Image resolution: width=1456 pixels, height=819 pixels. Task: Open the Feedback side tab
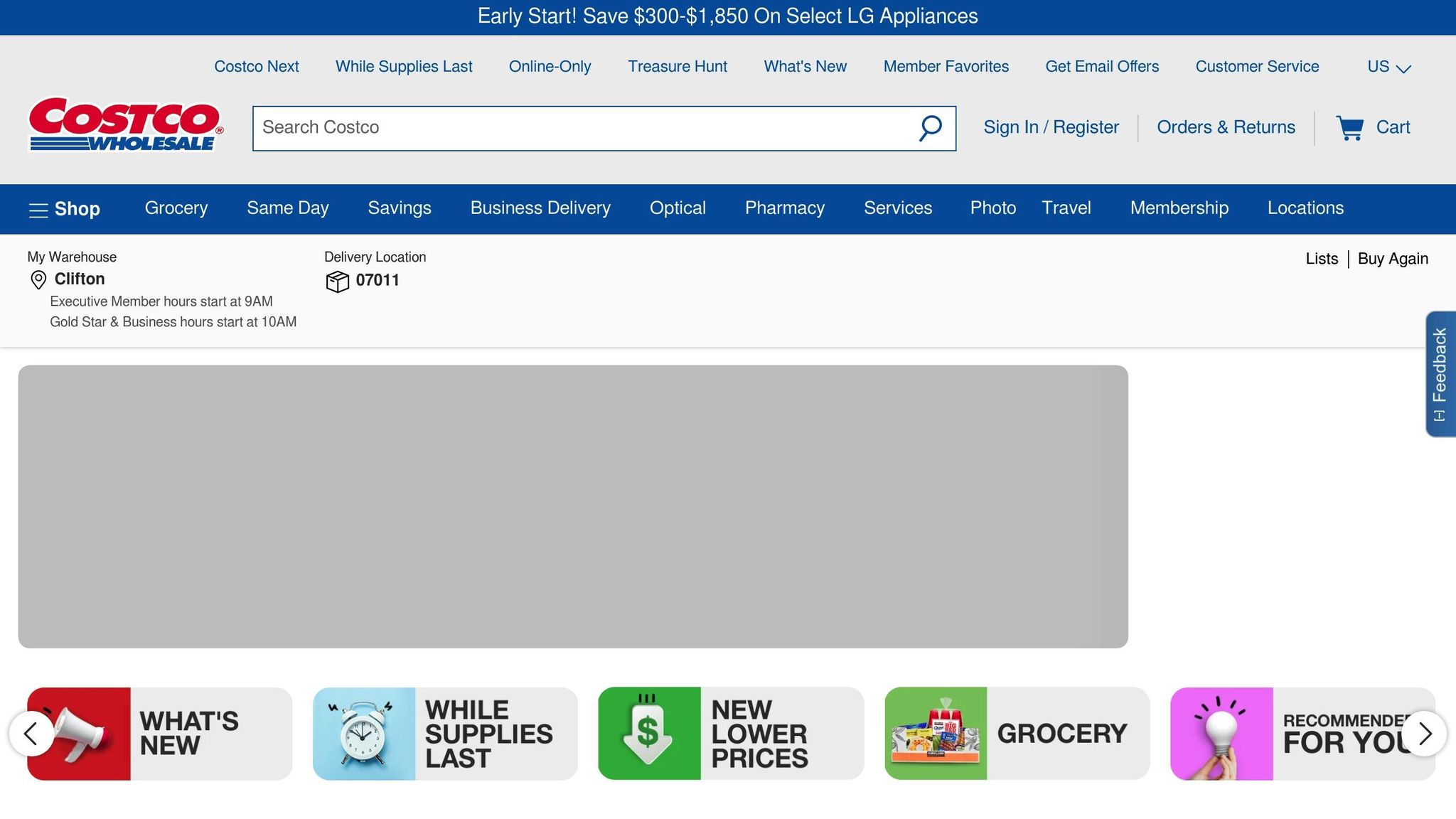[1440, 374]
